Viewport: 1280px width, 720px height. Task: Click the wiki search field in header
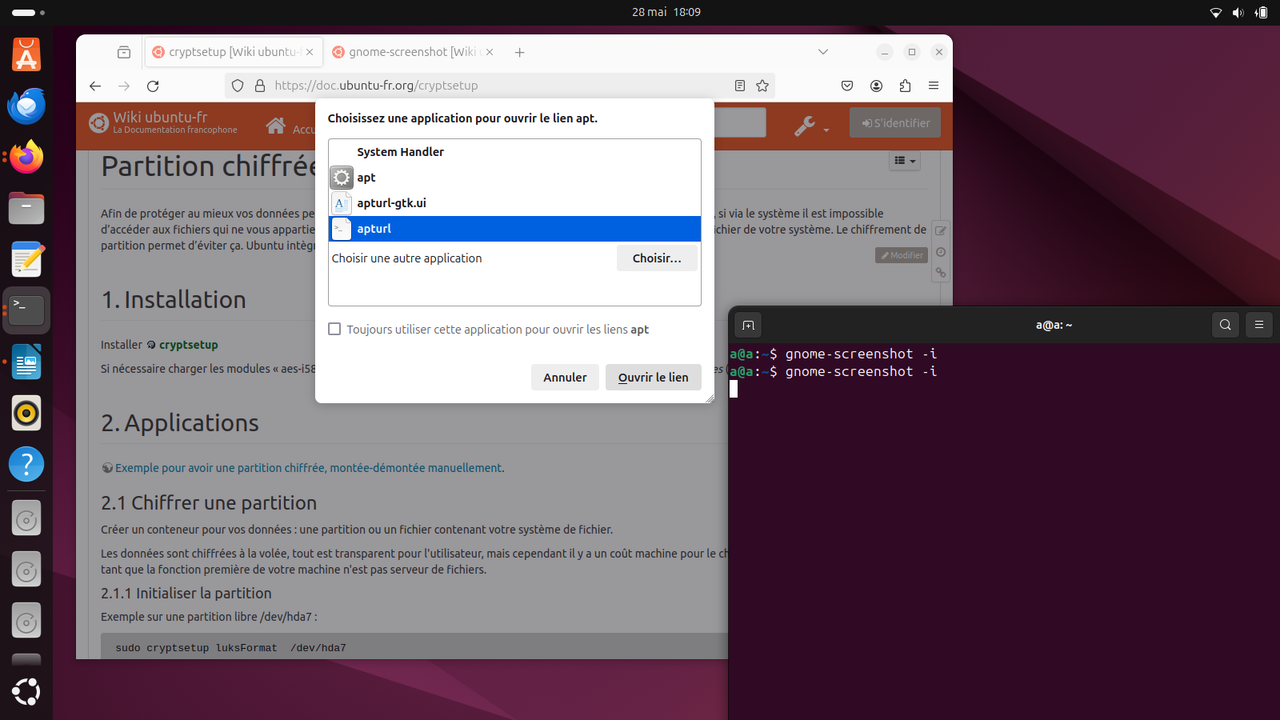pyautogui.click(x=740, y=123)
